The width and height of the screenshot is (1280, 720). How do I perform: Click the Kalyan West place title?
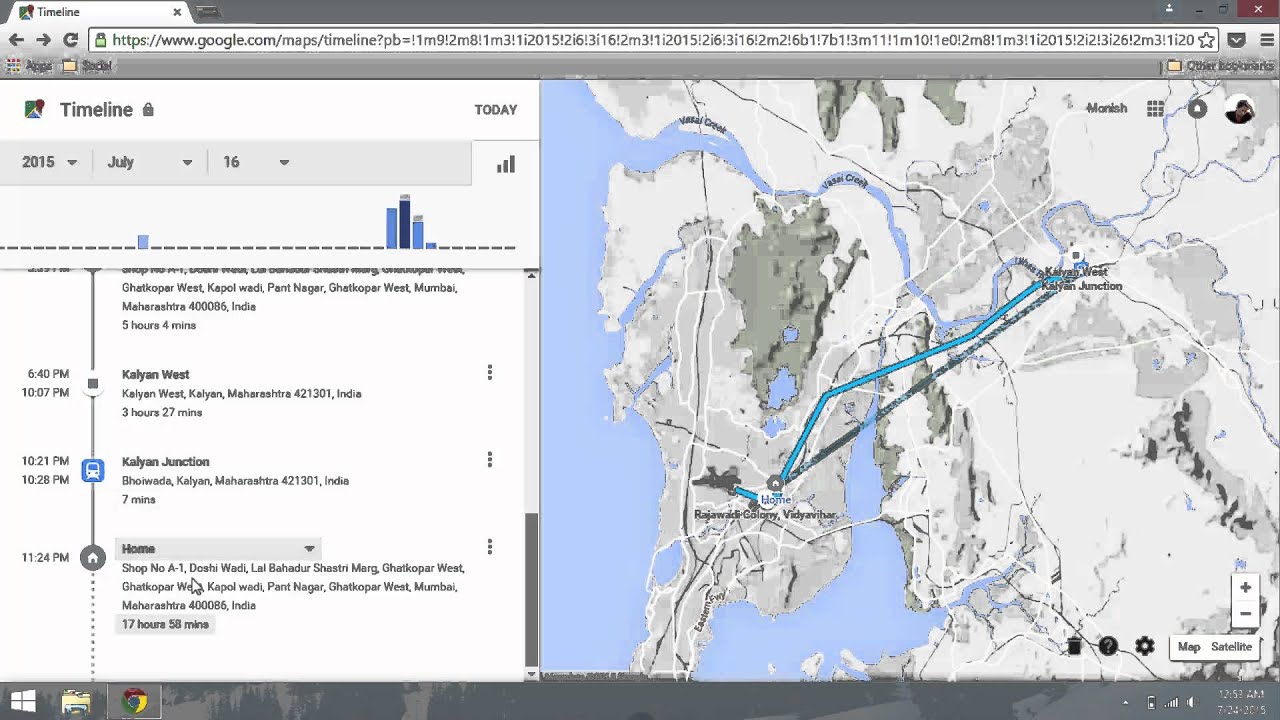point(155,374)
